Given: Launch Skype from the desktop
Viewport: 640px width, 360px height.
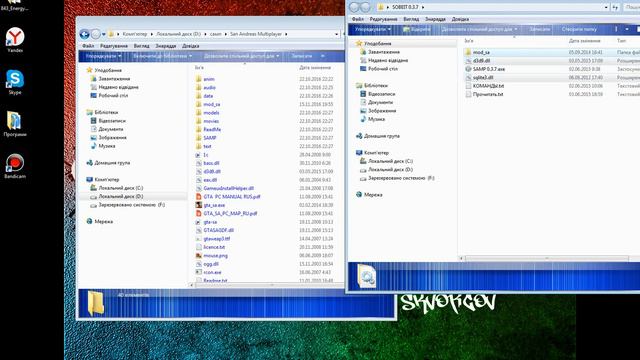Looking at the screenshot, I should coord(15,79).
